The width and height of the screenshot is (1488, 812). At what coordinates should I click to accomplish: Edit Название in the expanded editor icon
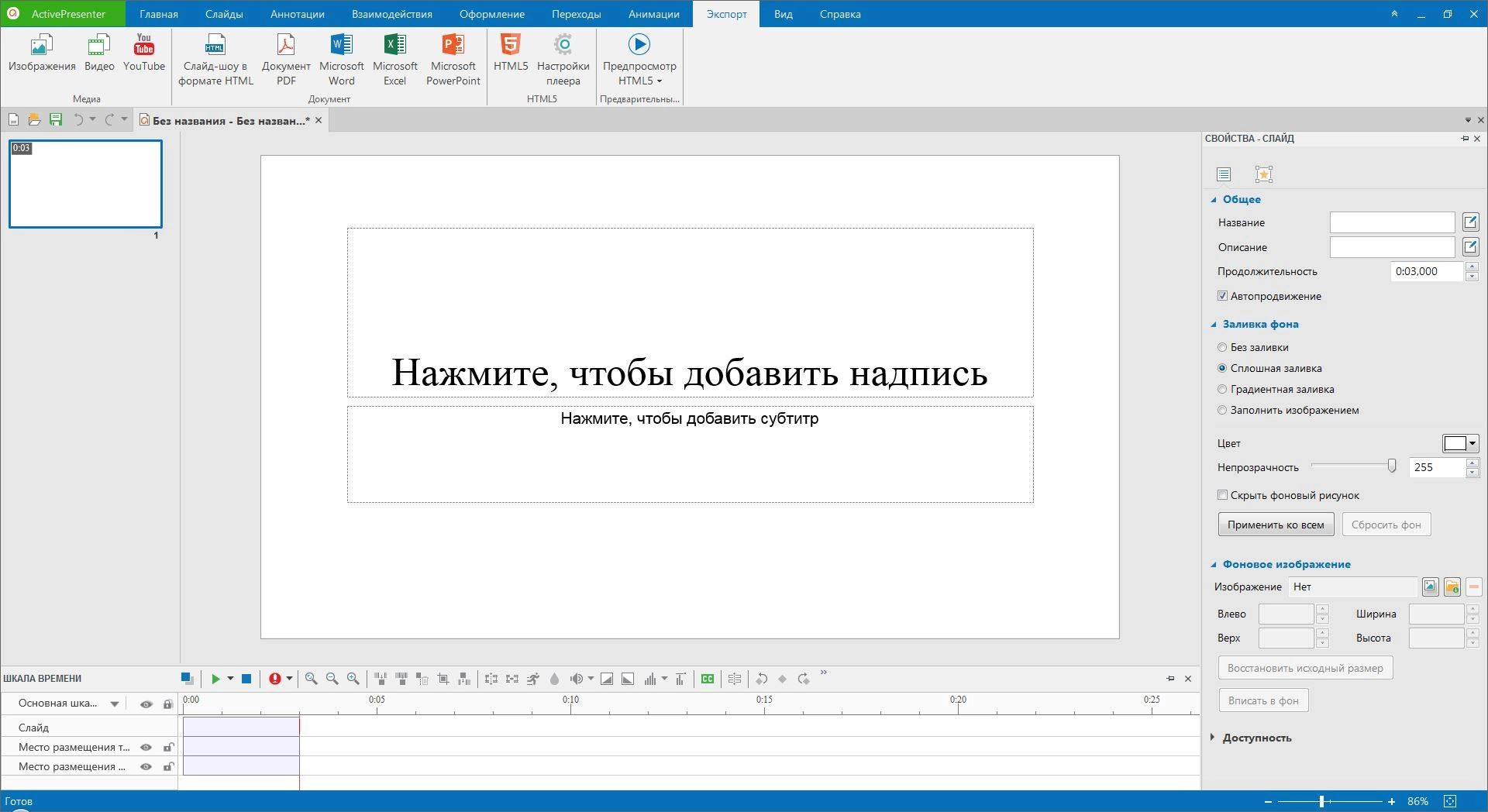pos(1470,222)
